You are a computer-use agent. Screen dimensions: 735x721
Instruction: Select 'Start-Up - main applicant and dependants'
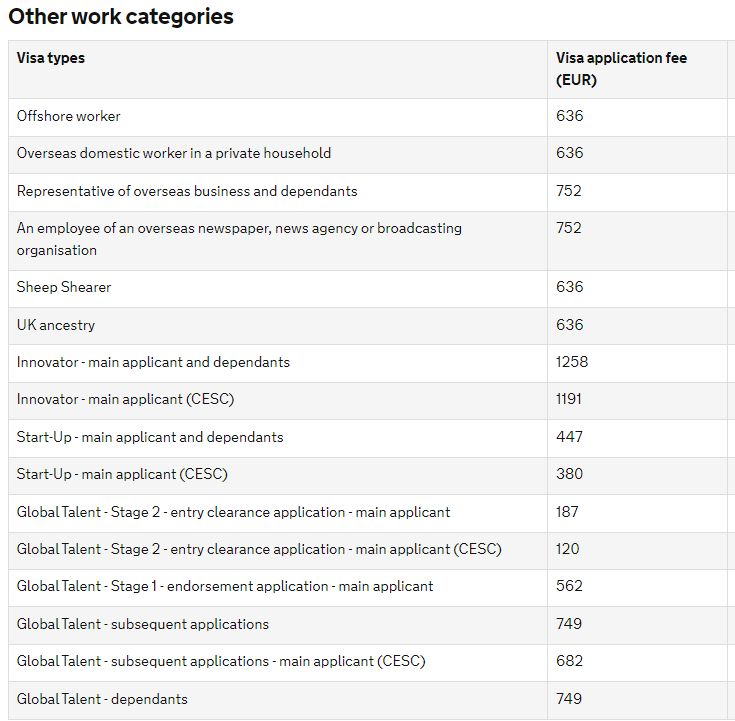150,437
